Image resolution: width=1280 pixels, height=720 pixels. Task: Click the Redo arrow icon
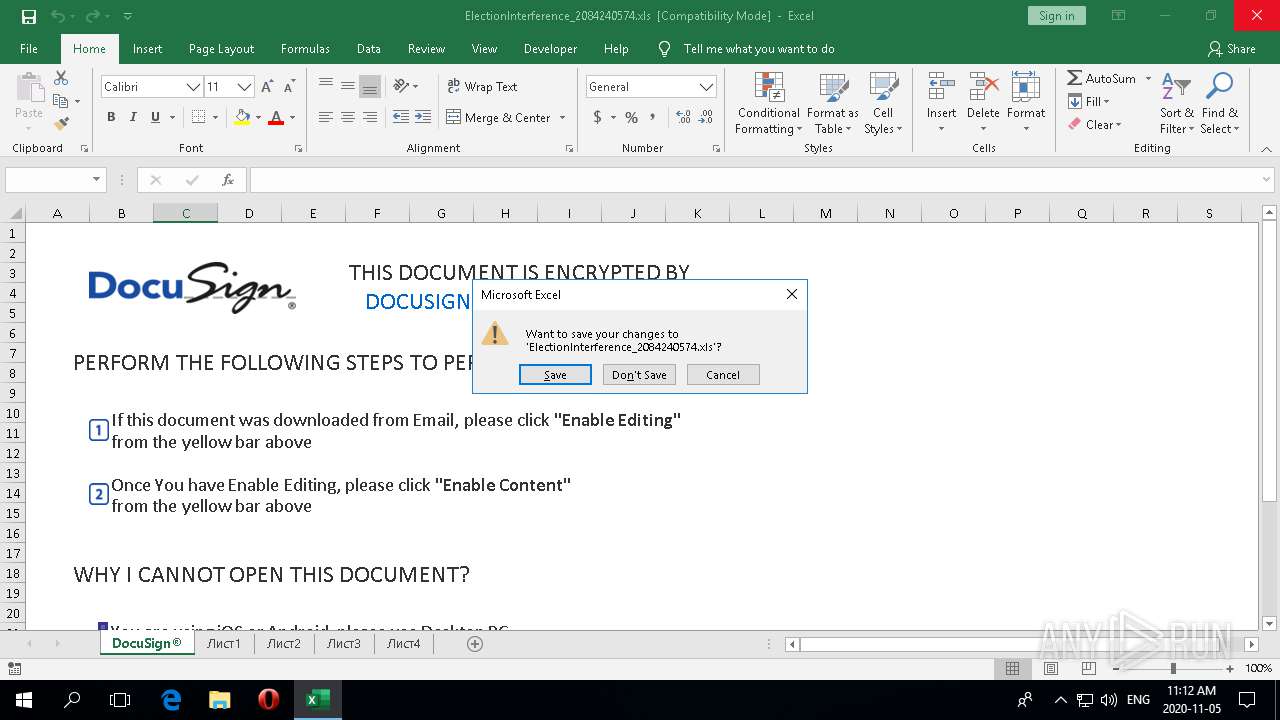[x=92, y=16]
